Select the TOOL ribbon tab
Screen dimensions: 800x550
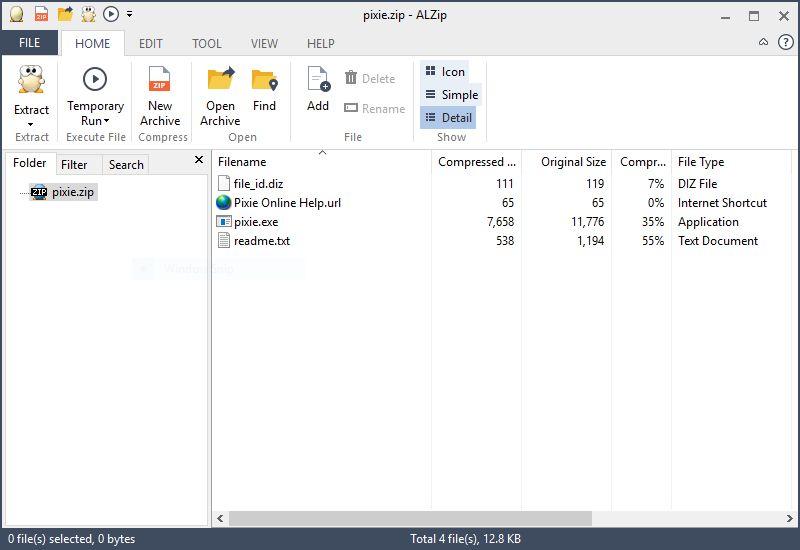click(x=207, y=43)
